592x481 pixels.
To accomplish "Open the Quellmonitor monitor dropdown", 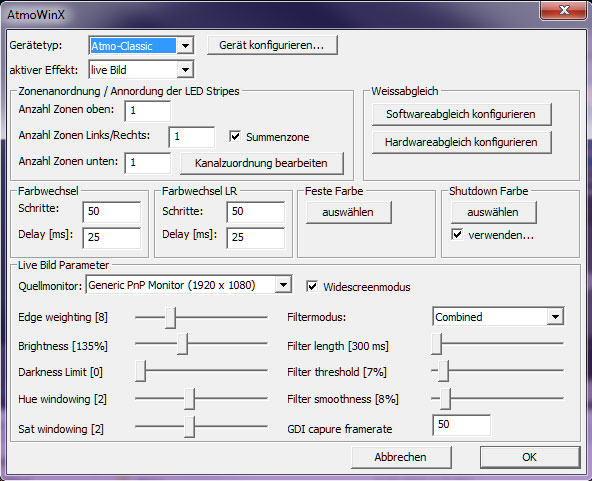I will 189,285.
